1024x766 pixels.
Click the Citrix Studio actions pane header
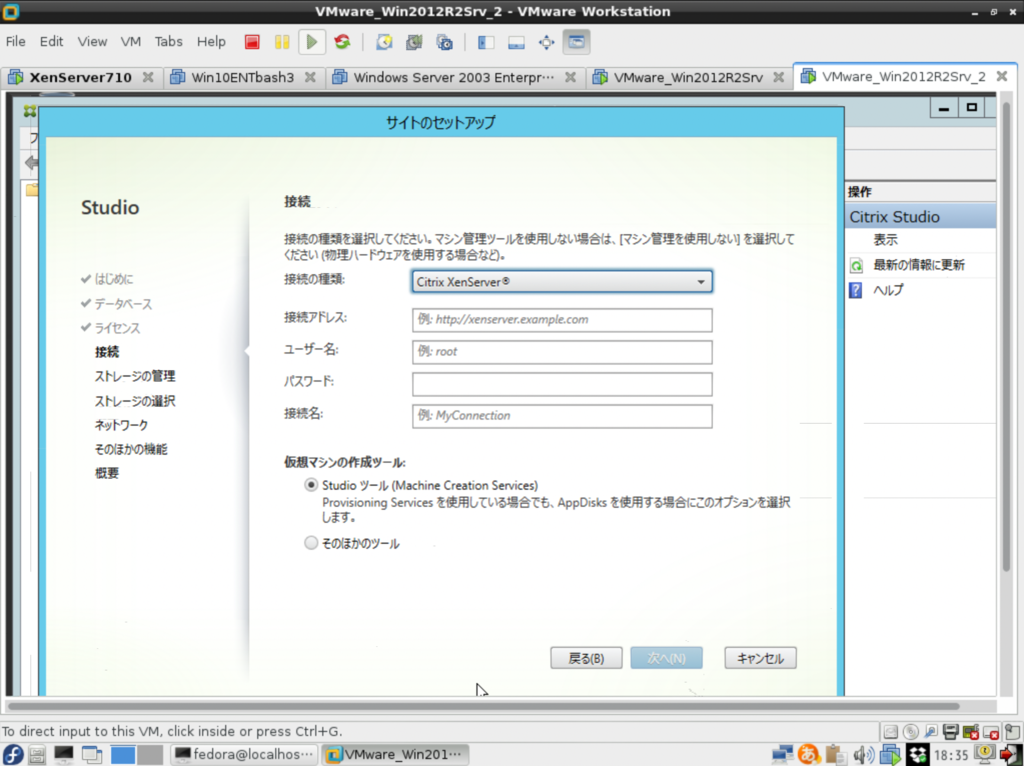[920, 217]
